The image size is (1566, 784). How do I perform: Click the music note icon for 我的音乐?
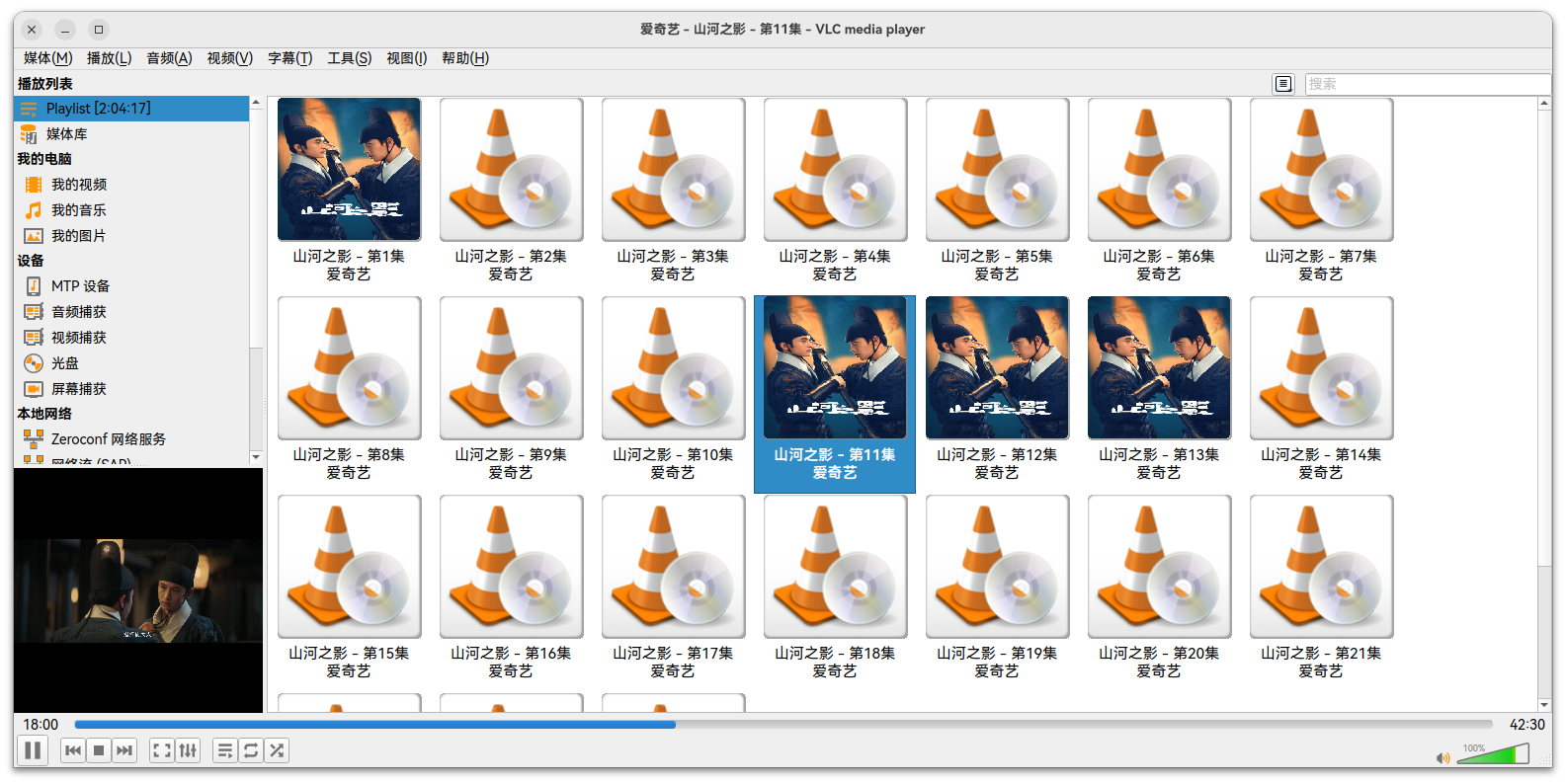[34, 210]
